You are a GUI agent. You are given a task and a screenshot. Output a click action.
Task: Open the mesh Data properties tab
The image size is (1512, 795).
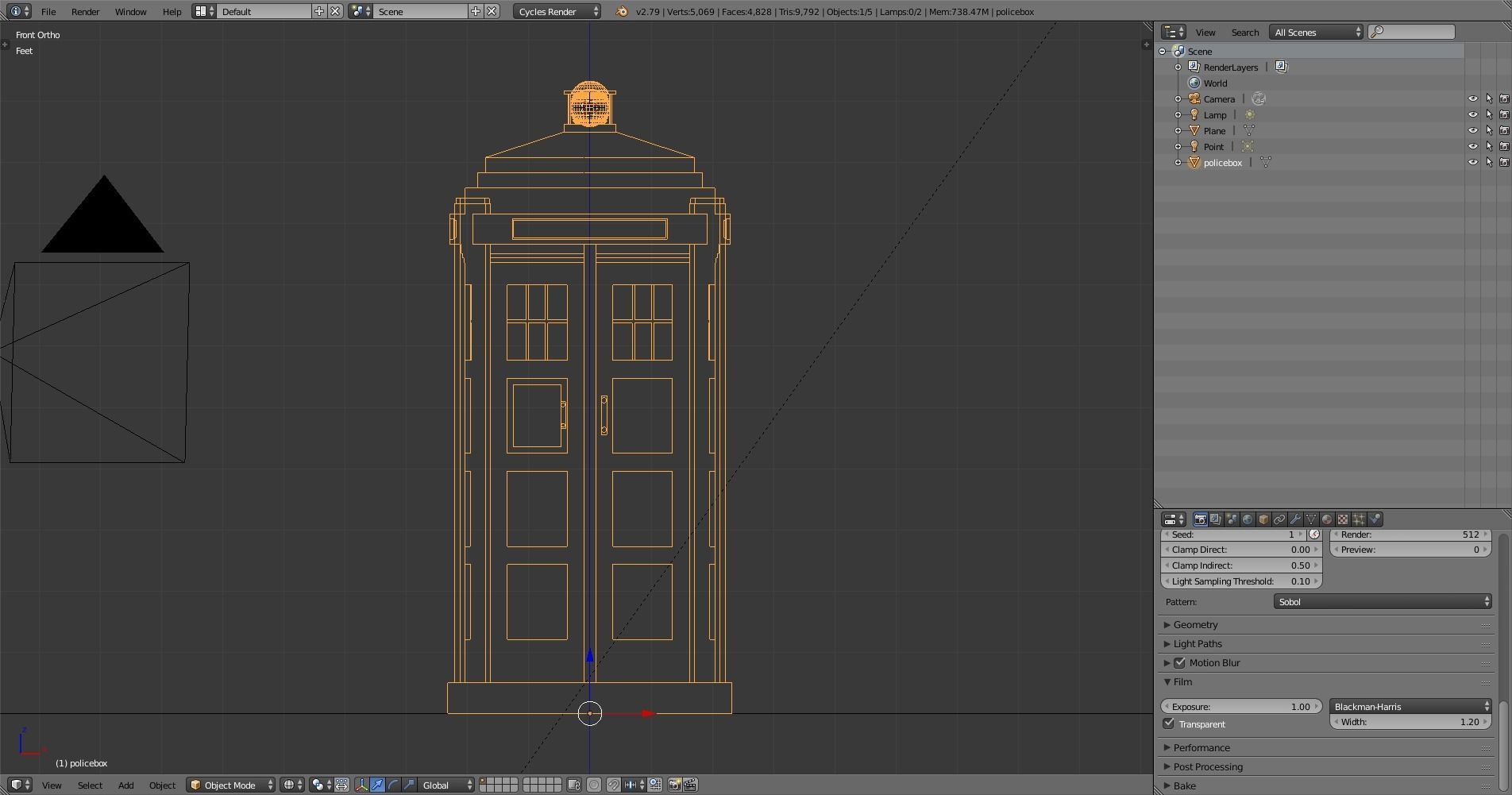click(1311, 519)
